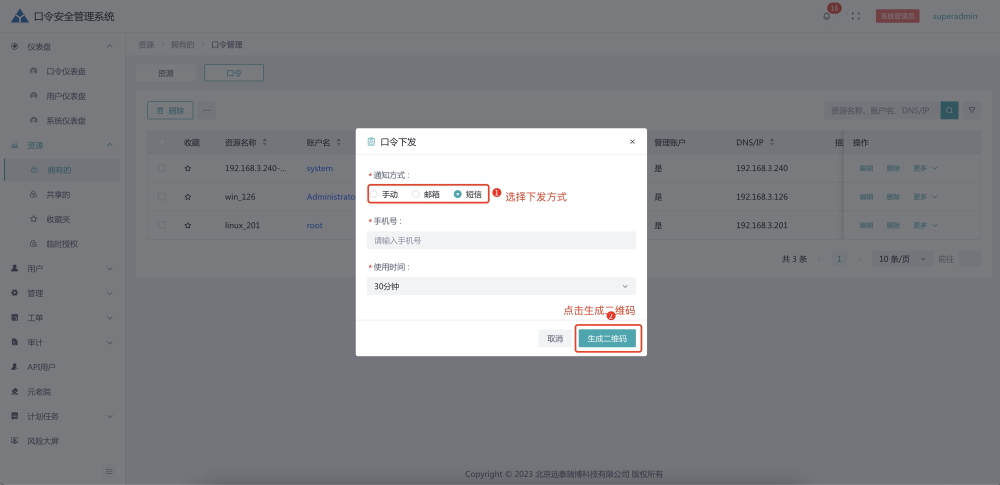
Task: Select 短信 notification method
Action: point(459,194)
